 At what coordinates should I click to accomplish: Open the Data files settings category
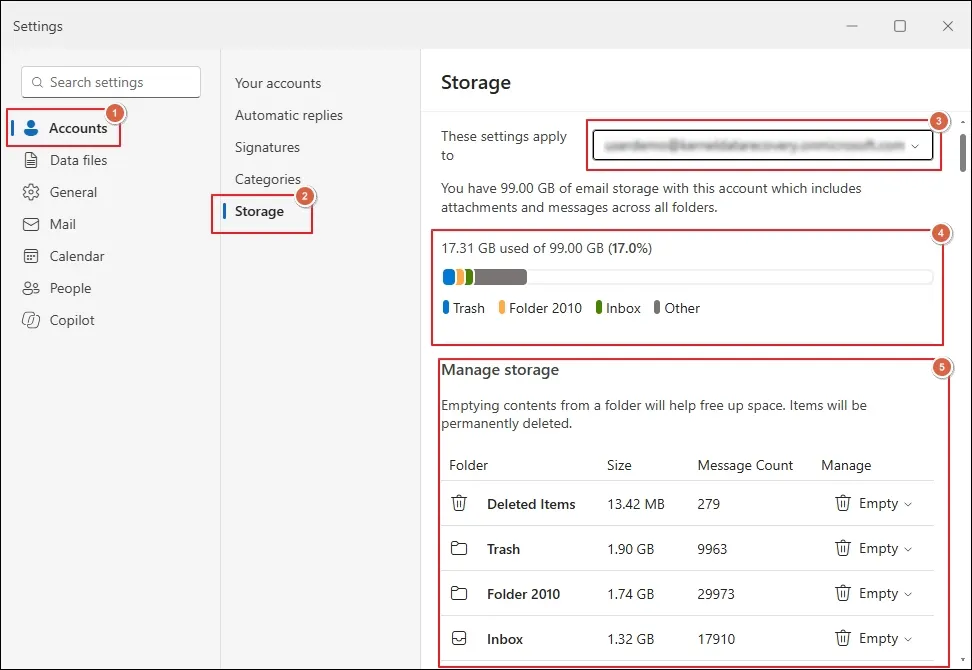point(64,160)
